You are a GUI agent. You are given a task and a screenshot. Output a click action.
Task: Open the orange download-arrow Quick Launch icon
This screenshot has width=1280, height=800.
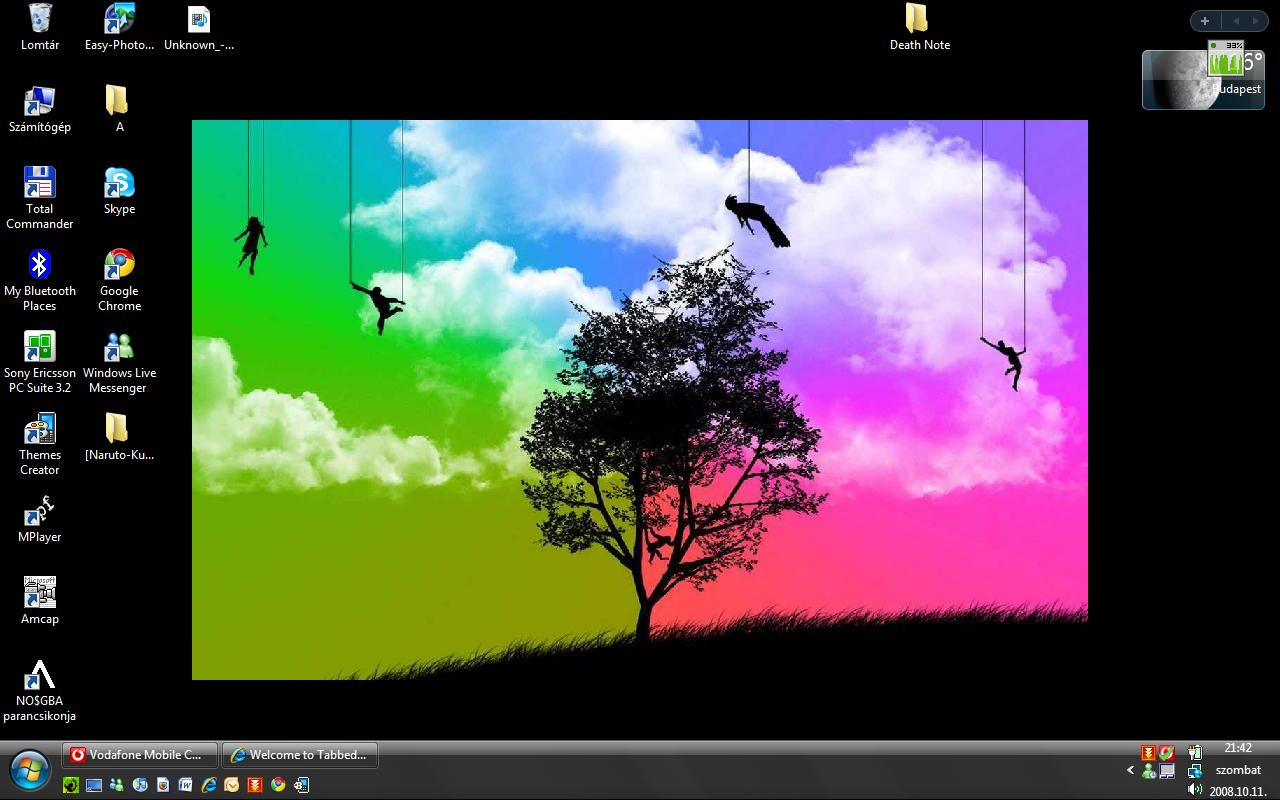[x=255, y=785]
